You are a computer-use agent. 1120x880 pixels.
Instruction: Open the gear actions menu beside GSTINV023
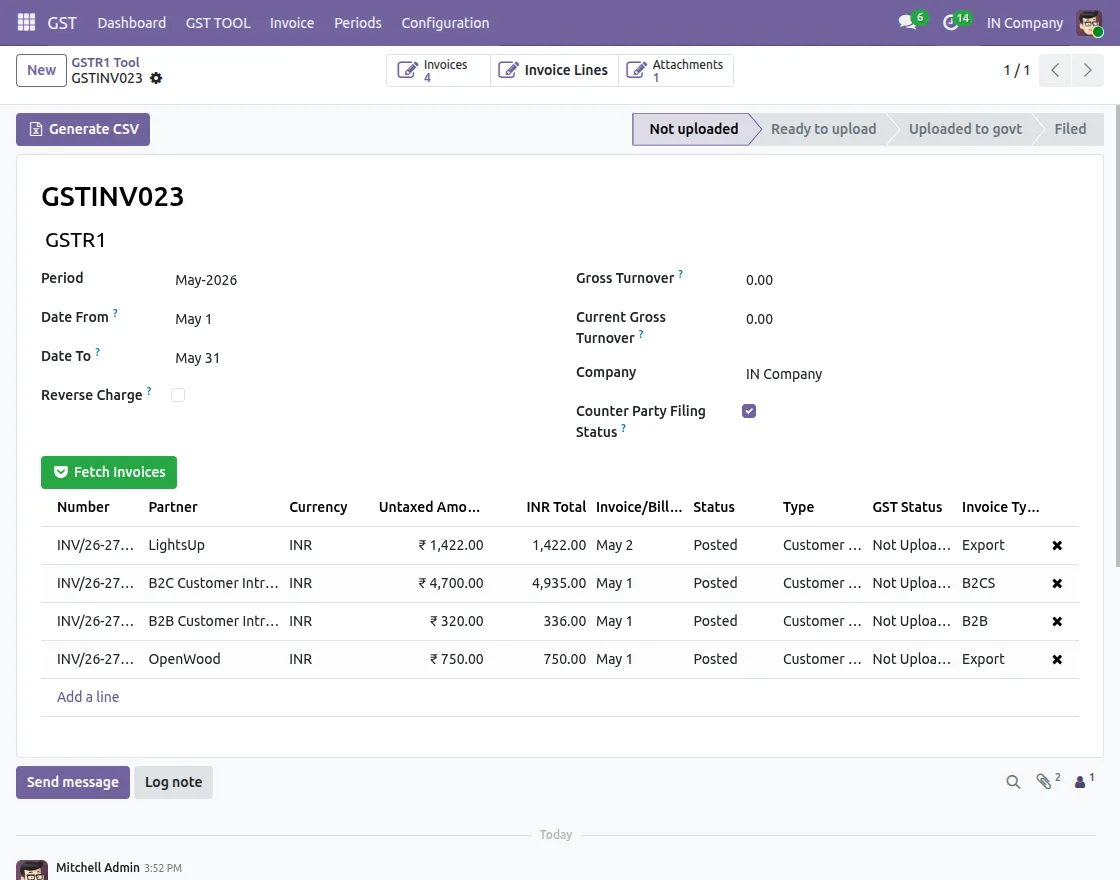pyautogui.click(x=156, y=79)
